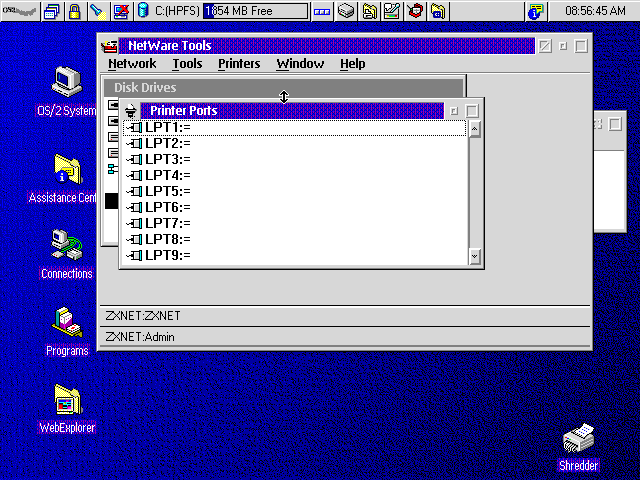The image size is (640, 480).
Task: Open the OS/2 Warp menu button in WarpCenter
Action: [20, 11]
